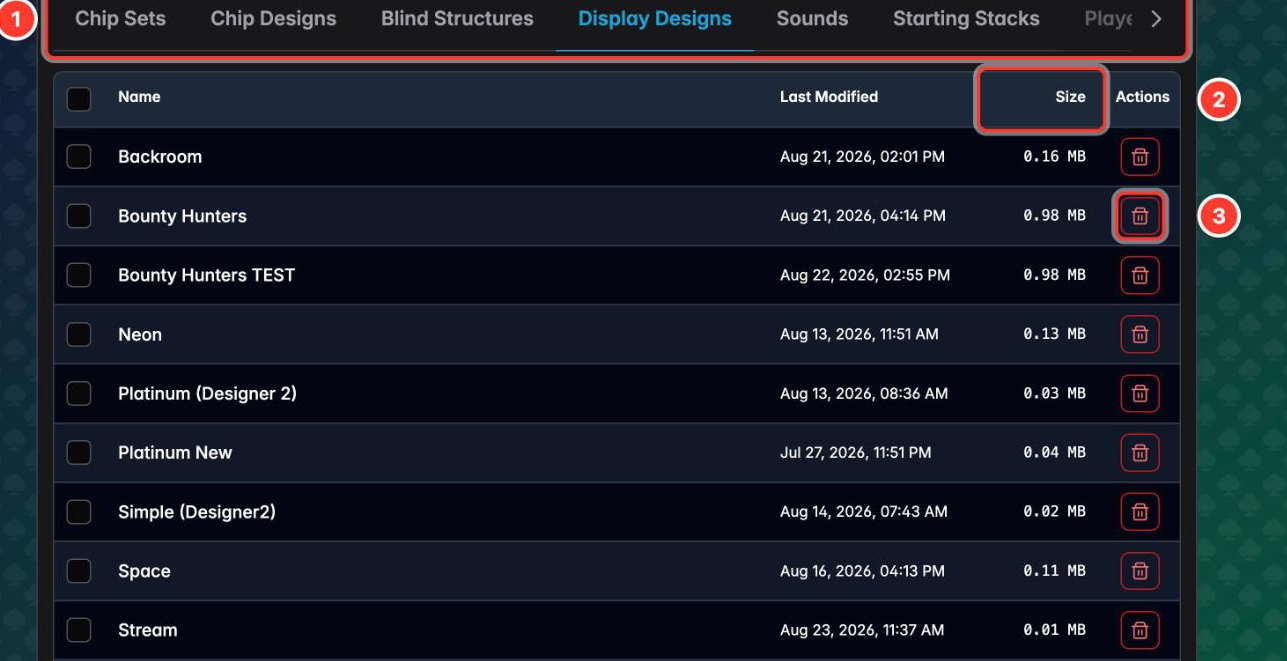Delete the Backroom display design
1287x661 pixels.
point(1140,157)
